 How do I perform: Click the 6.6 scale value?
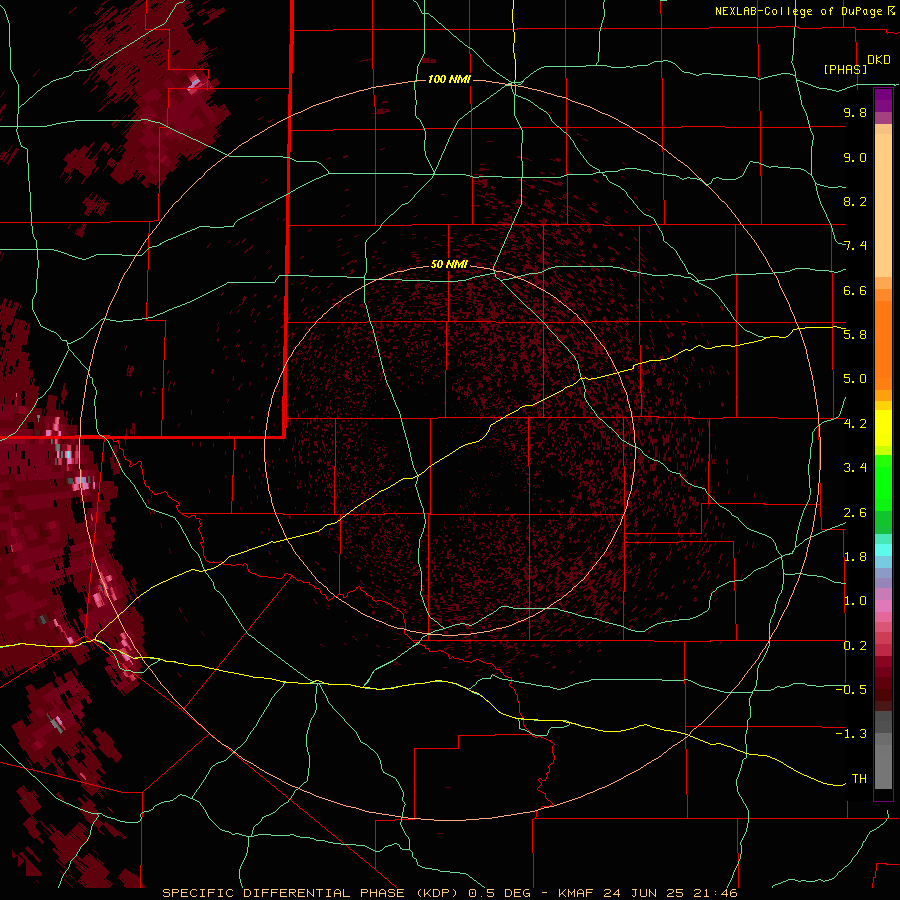pyautogui.click(x=855, y=290)
